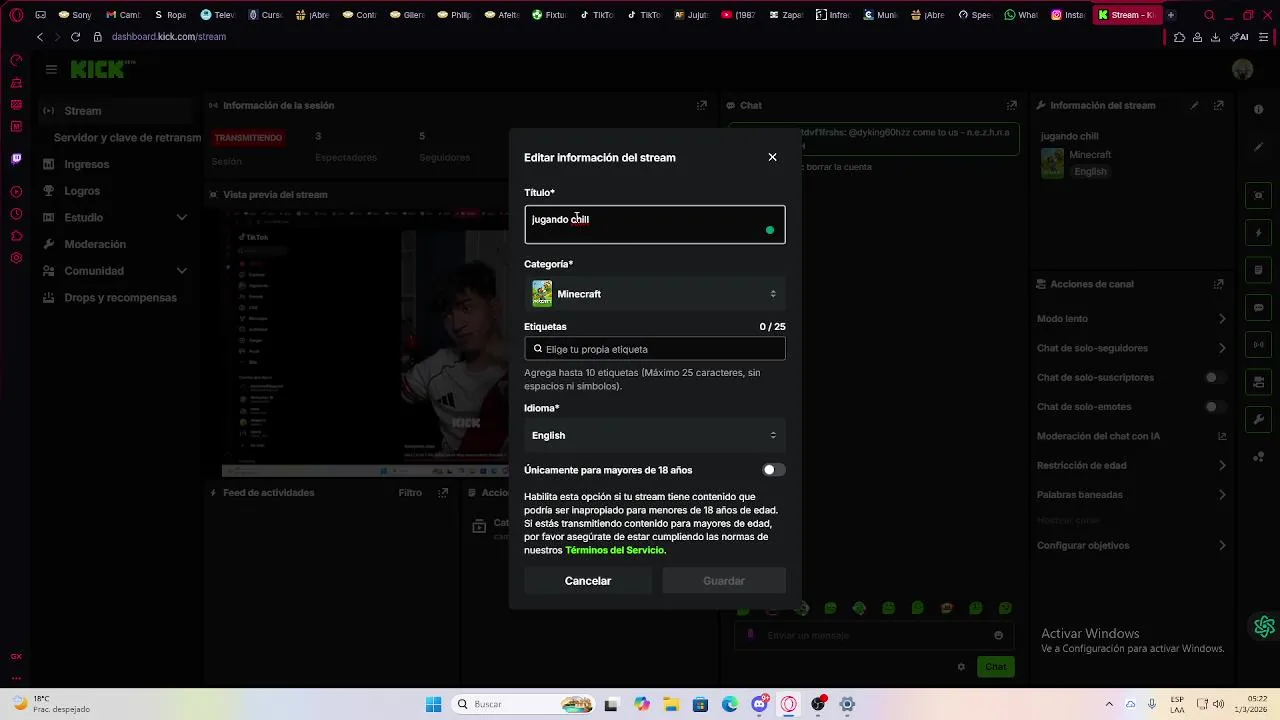Click the Enviar un mensaje chat input
Image resolution: width=1280 pixels, height=720 pixels.
pyautogui.click(x=875, y=635)
